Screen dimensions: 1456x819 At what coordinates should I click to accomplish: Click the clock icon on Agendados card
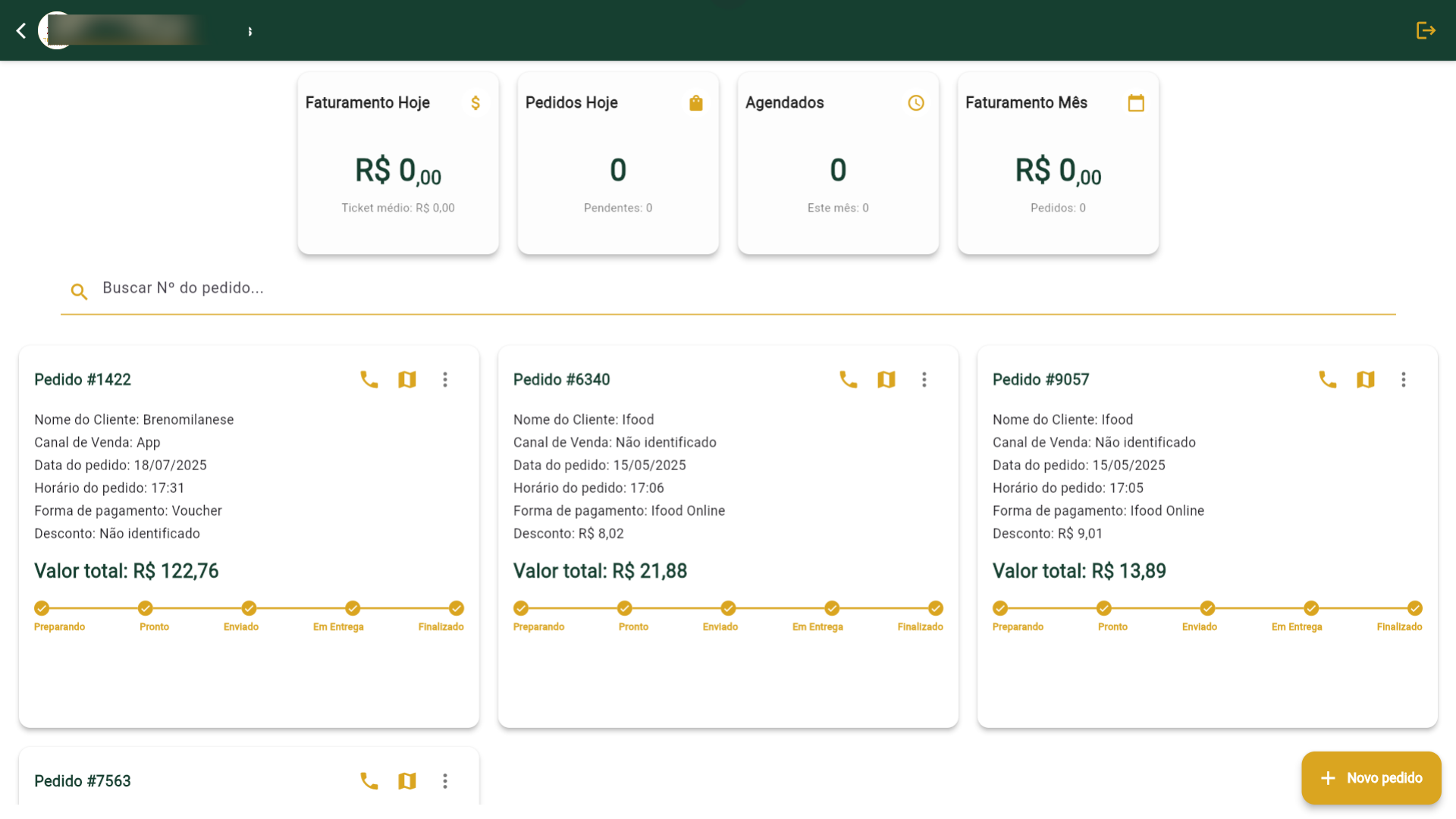(916, 102)
